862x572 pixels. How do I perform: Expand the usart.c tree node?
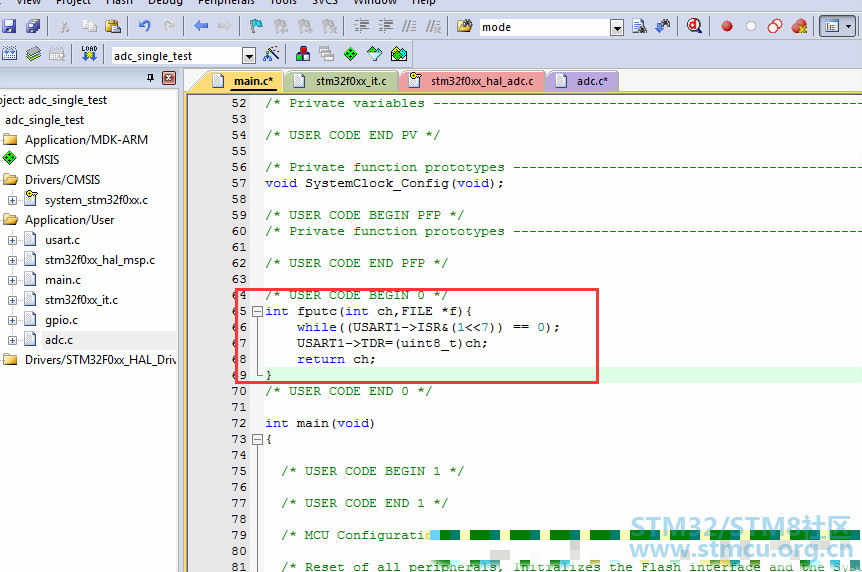(12, 240)
